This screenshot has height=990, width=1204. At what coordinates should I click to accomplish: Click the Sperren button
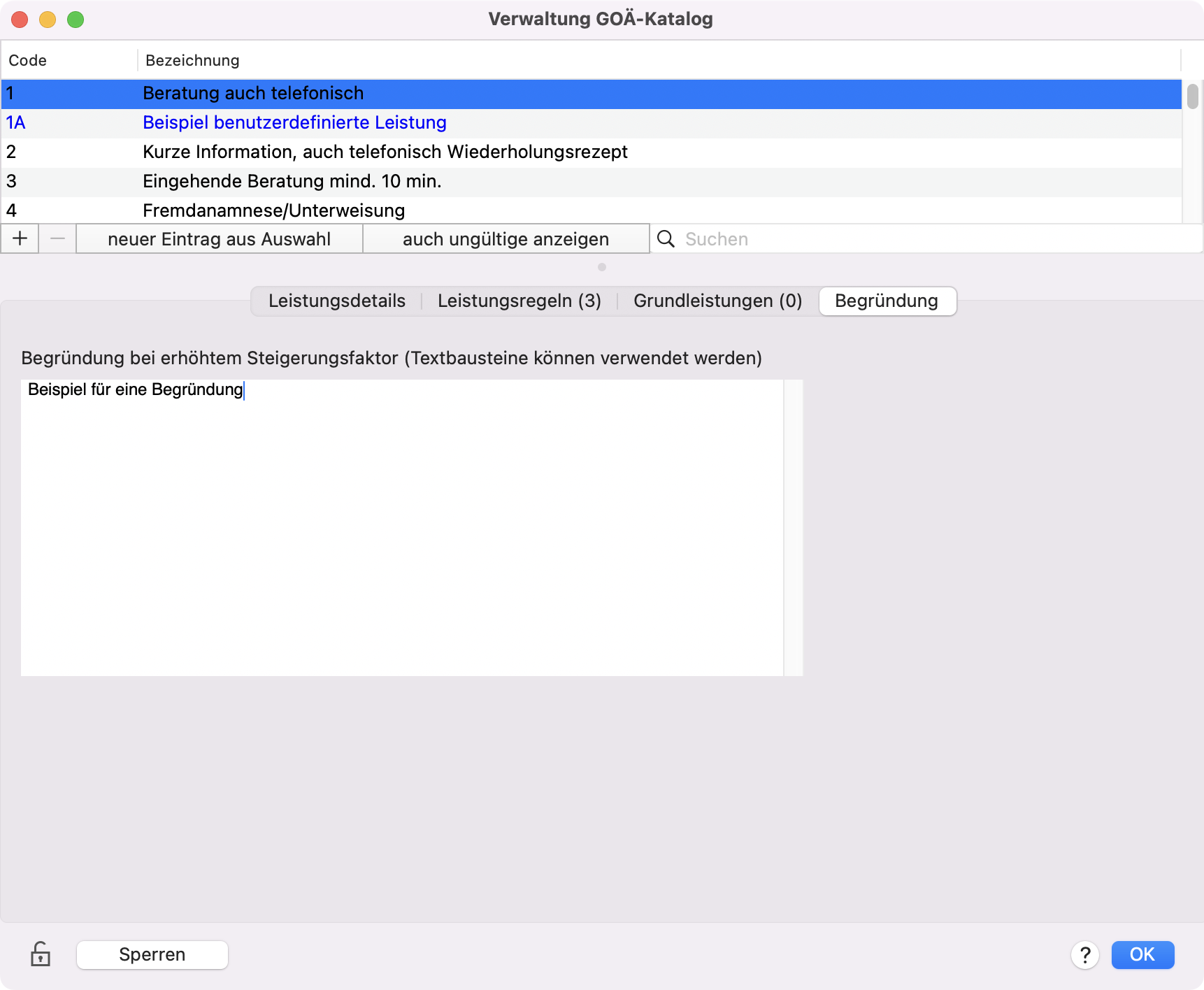point(152,954)
